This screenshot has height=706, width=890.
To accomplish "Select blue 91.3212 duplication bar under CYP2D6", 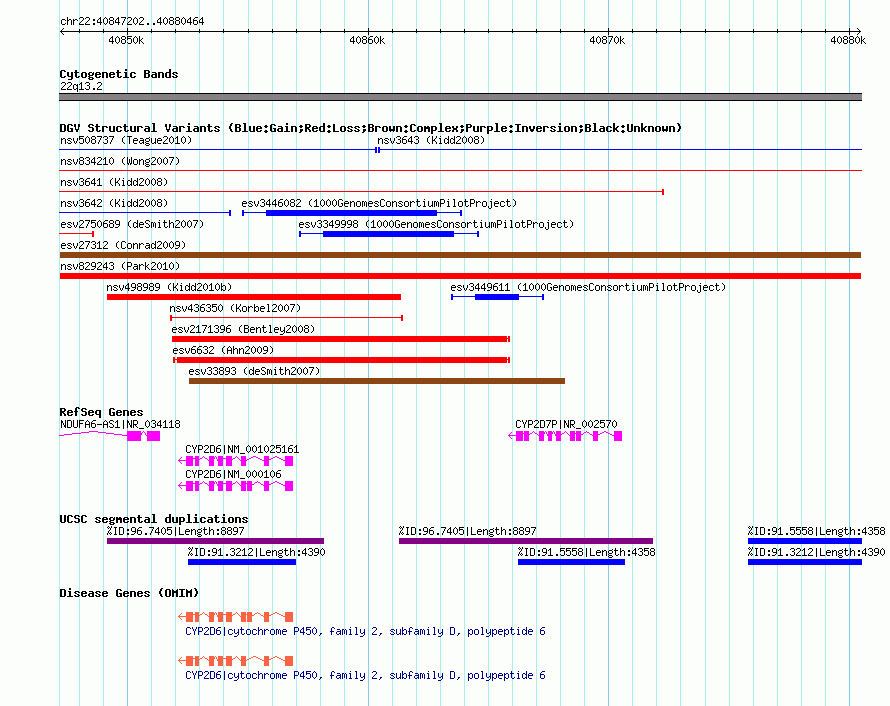I will [x=242, y=562].
